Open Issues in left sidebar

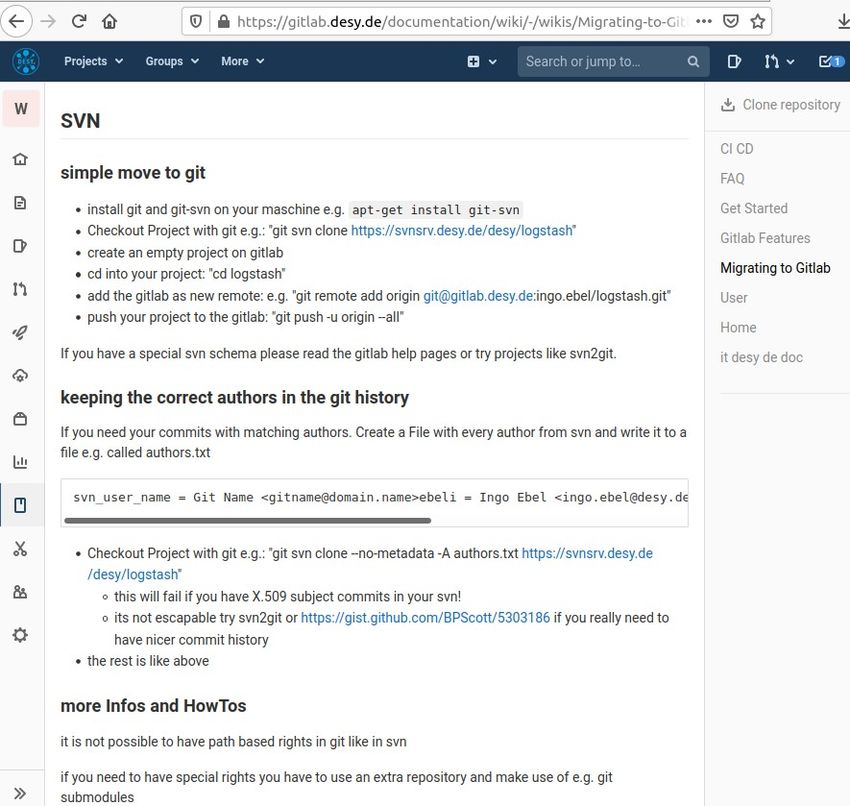click(x=20, y=246)
